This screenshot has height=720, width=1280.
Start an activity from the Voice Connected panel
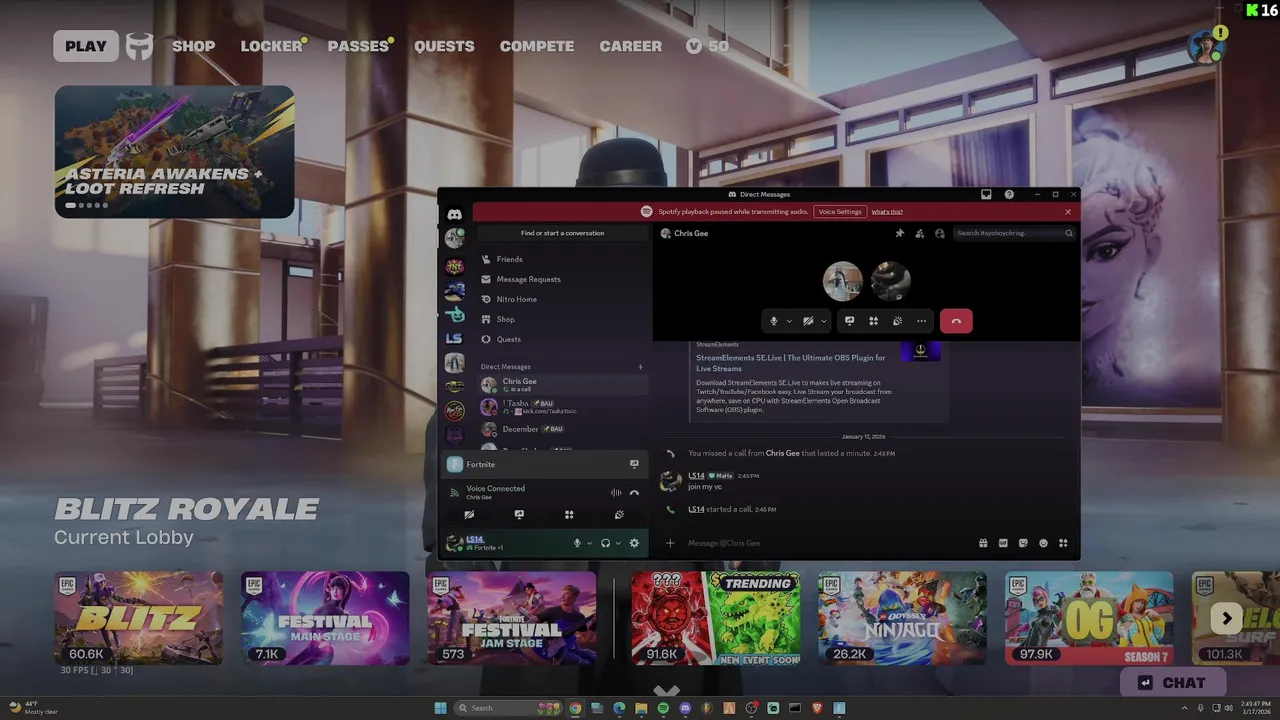click(569, 514)
